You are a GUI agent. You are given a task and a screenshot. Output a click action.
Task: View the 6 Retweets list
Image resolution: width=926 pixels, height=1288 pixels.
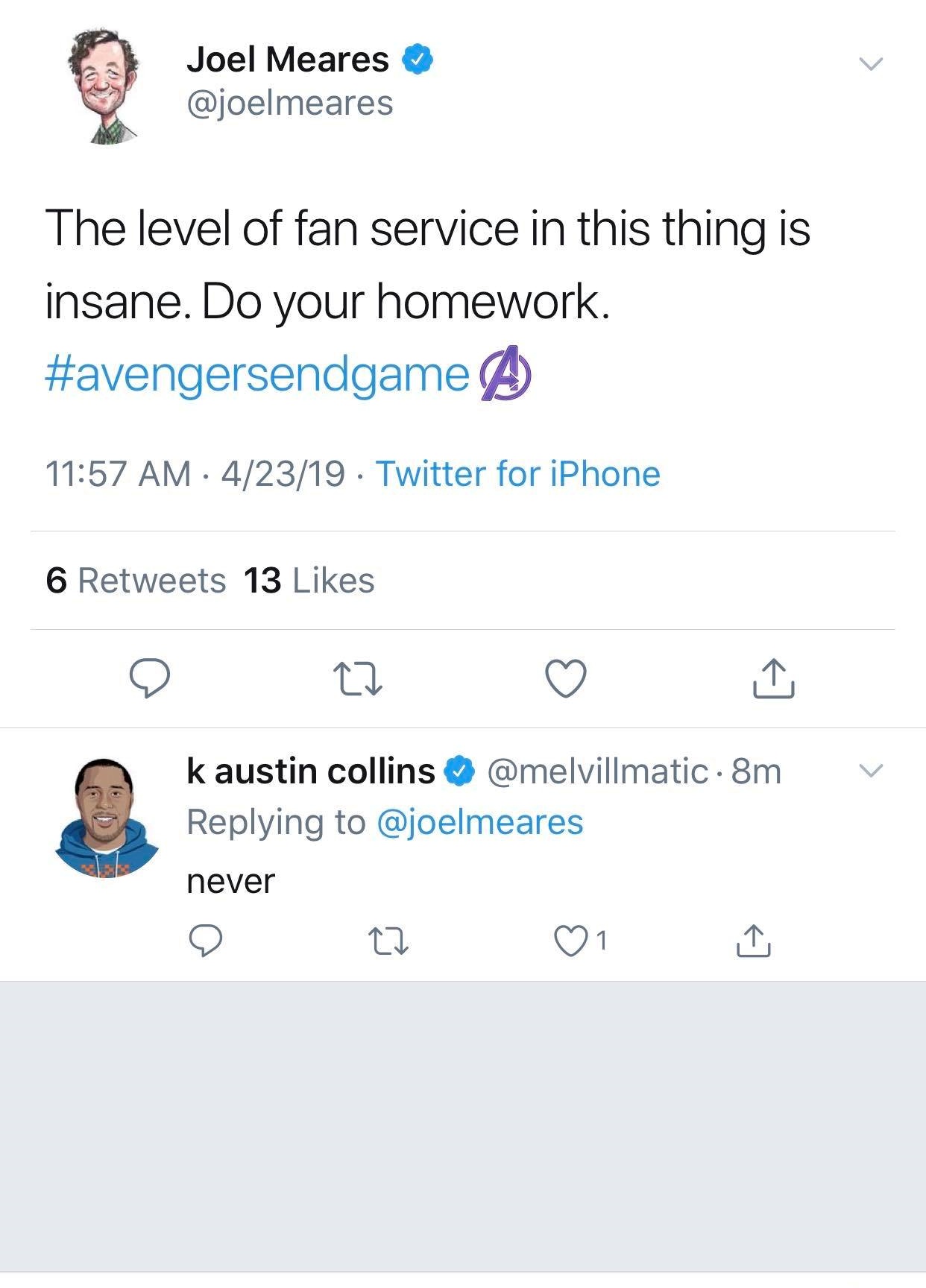tap(136, 581)
